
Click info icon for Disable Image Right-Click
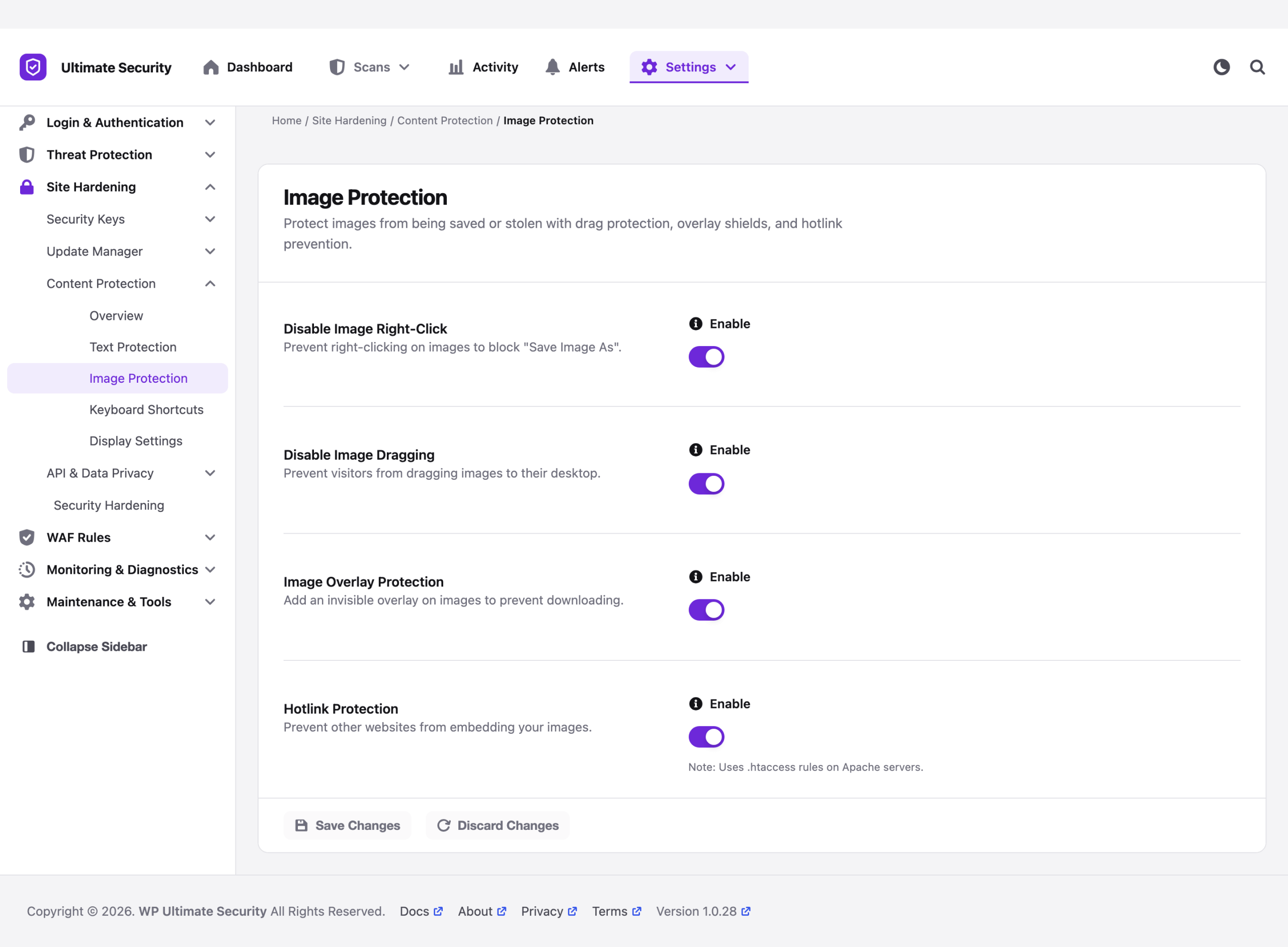pyautogui.click(x=696, y=324)
